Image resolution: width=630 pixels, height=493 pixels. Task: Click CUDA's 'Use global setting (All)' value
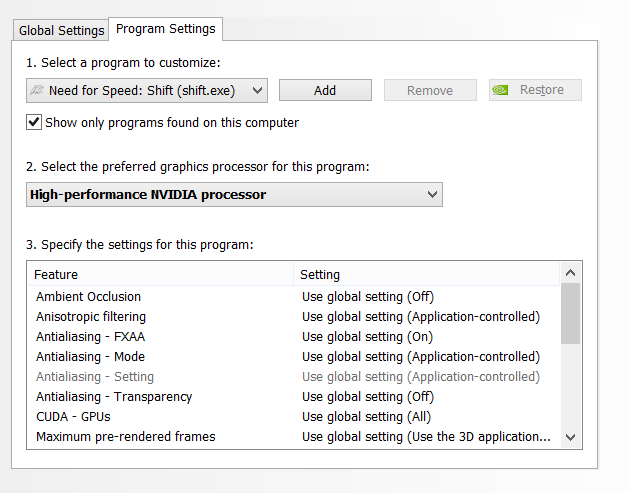(366, 417)
